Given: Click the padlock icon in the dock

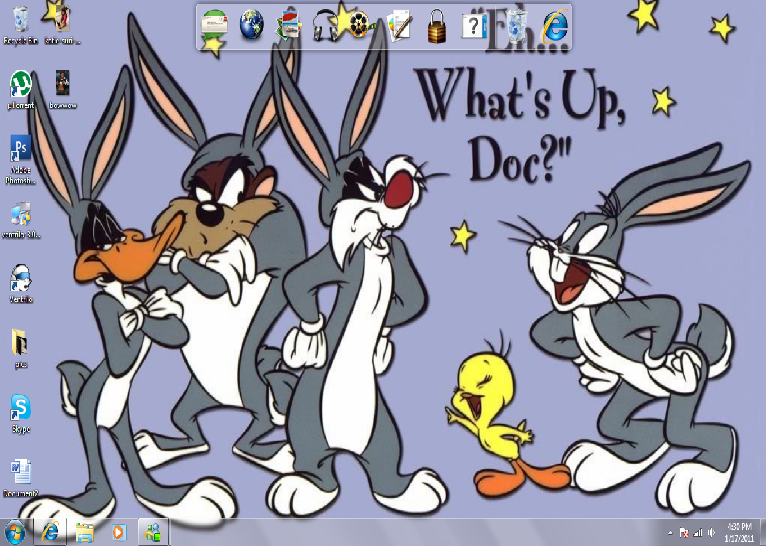Looking at the screenshot, I should click(436, 26).
